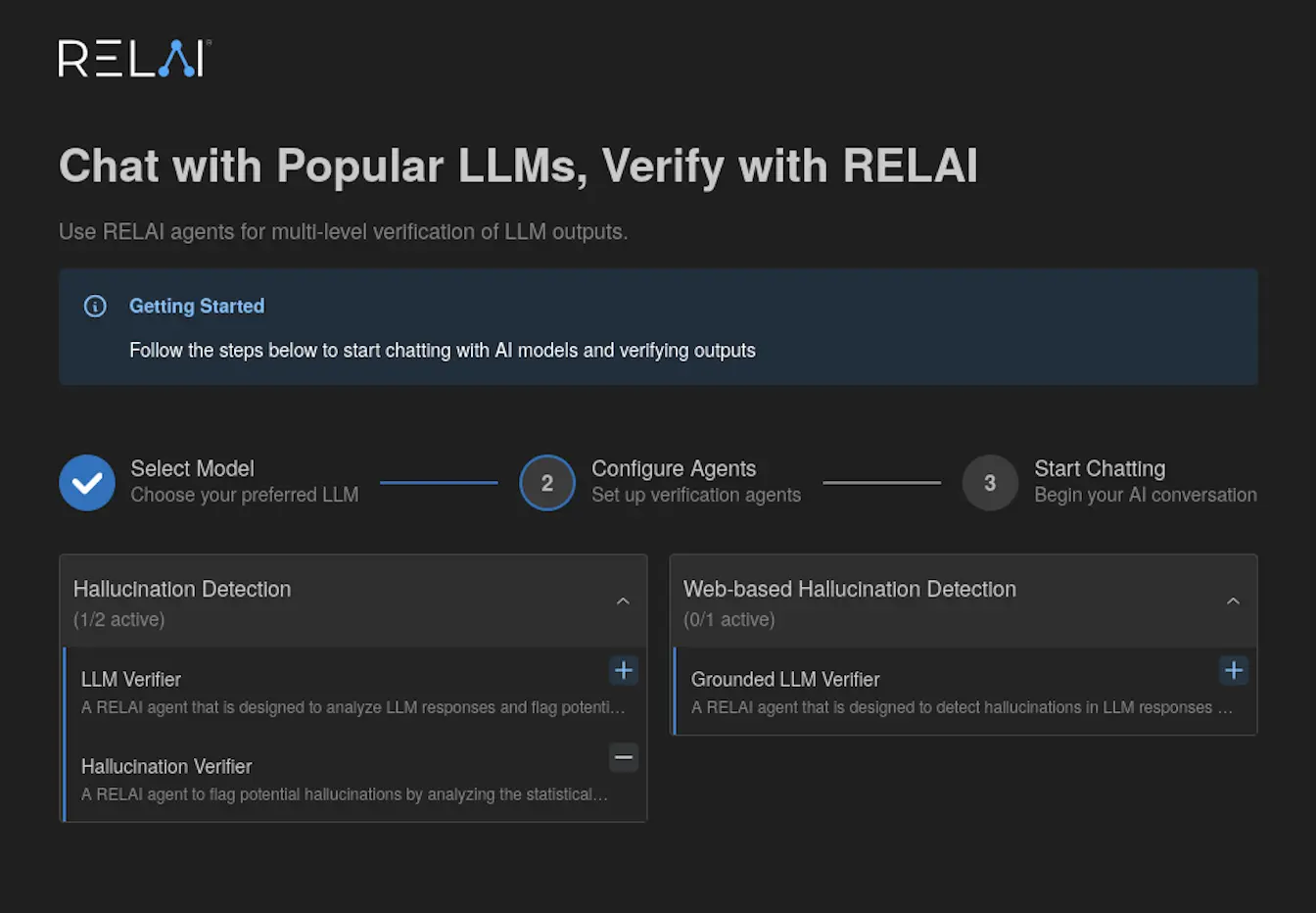
Task: Click 'Begin your AI conversation' subtitle
Action: coord(1146,495)
